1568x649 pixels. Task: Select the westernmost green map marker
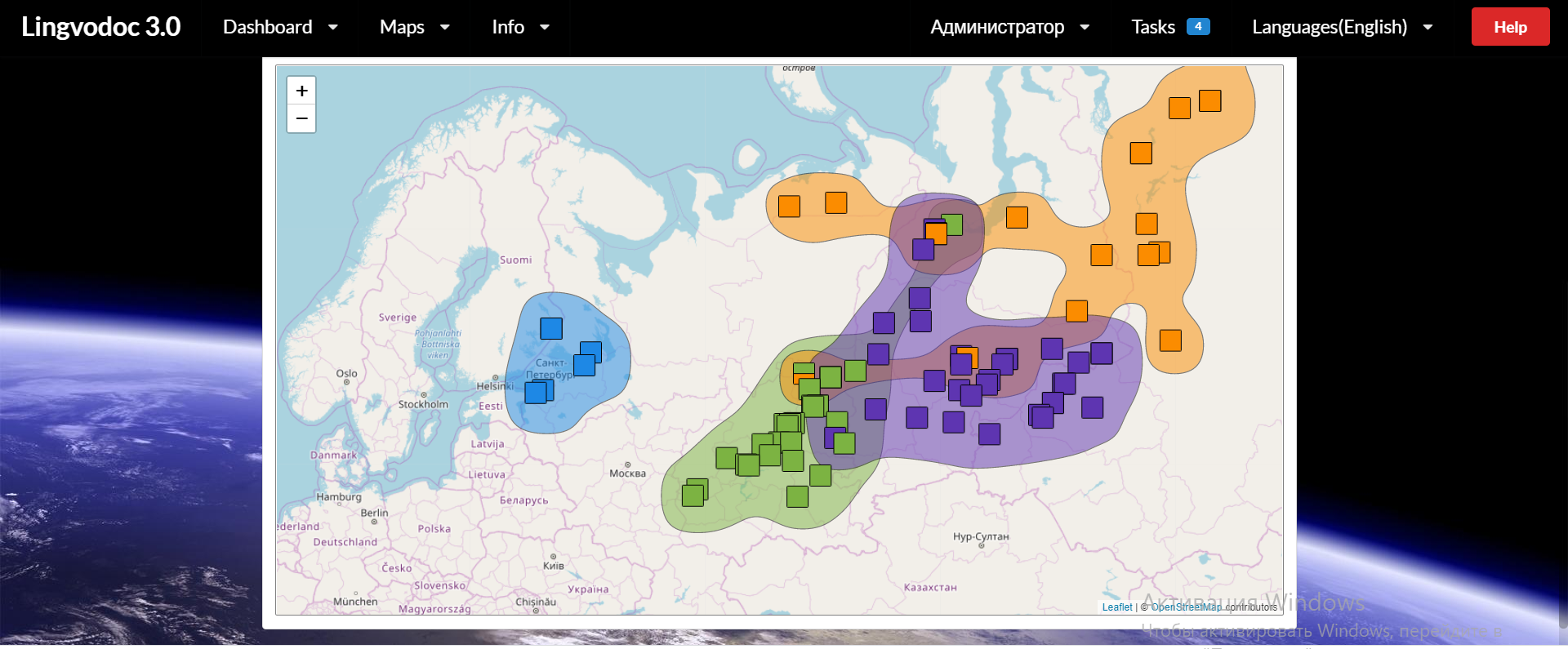point(693,496)
